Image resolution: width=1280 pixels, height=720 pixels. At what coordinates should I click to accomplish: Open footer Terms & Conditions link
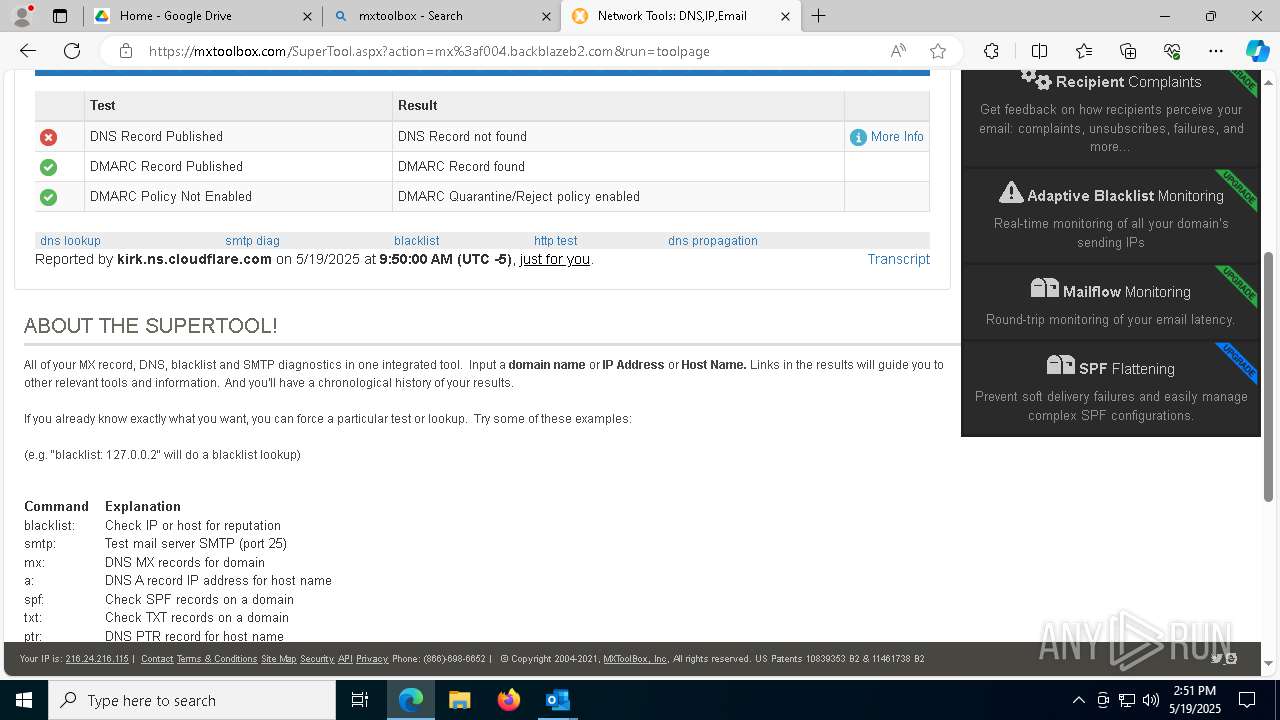217,659
